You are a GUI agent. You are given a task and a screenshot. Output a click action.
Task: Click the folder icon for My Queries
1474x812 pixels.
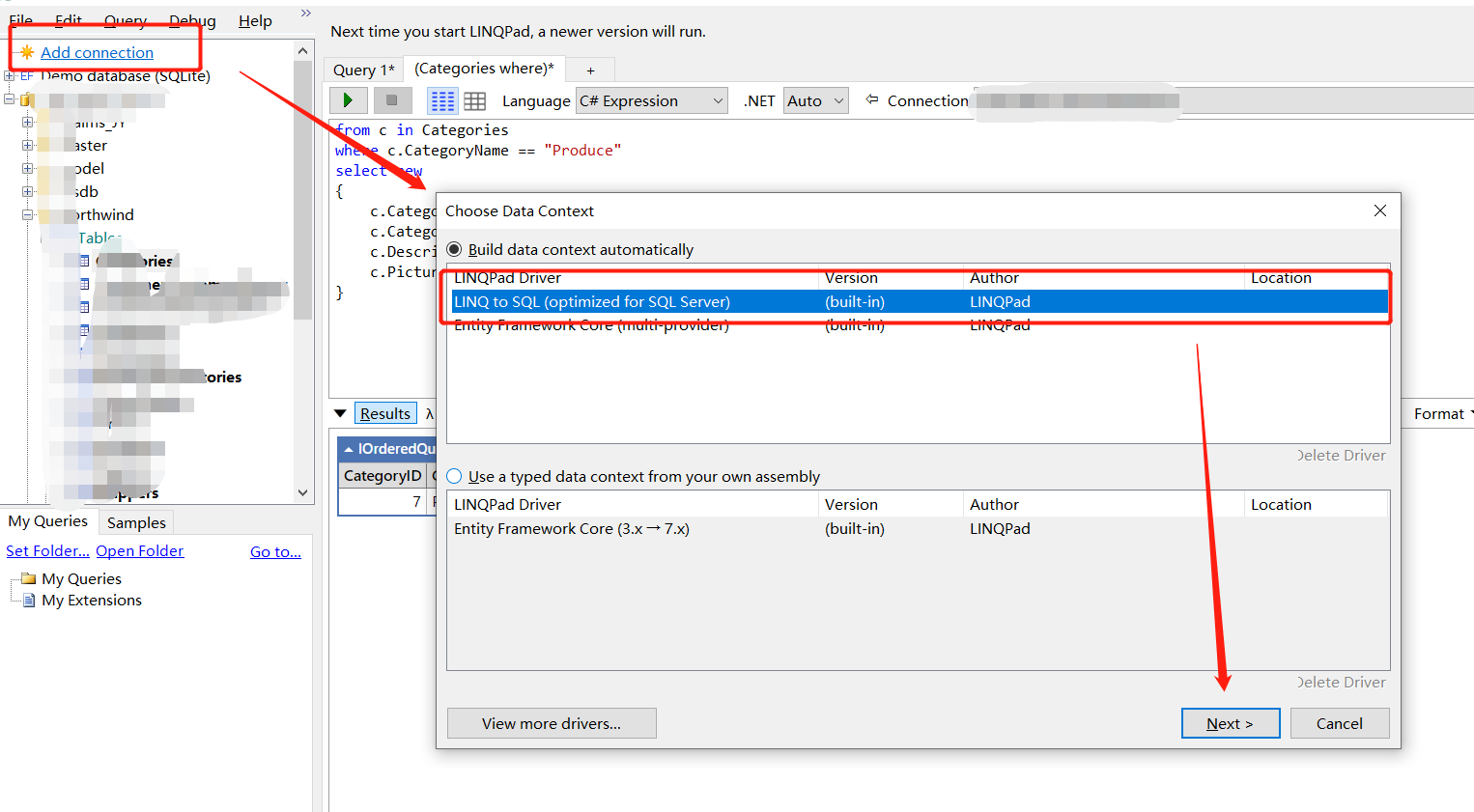click(x=28, y=578)
